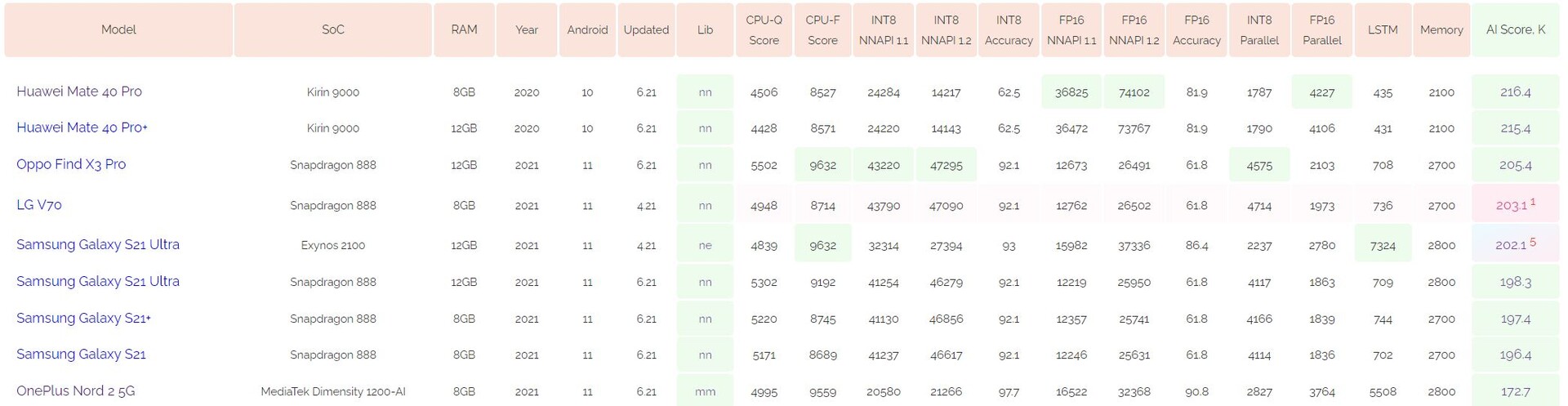Click the LSTM column header
Viewport: 1568px width, 406px height.
click(x=1383, y=30)
